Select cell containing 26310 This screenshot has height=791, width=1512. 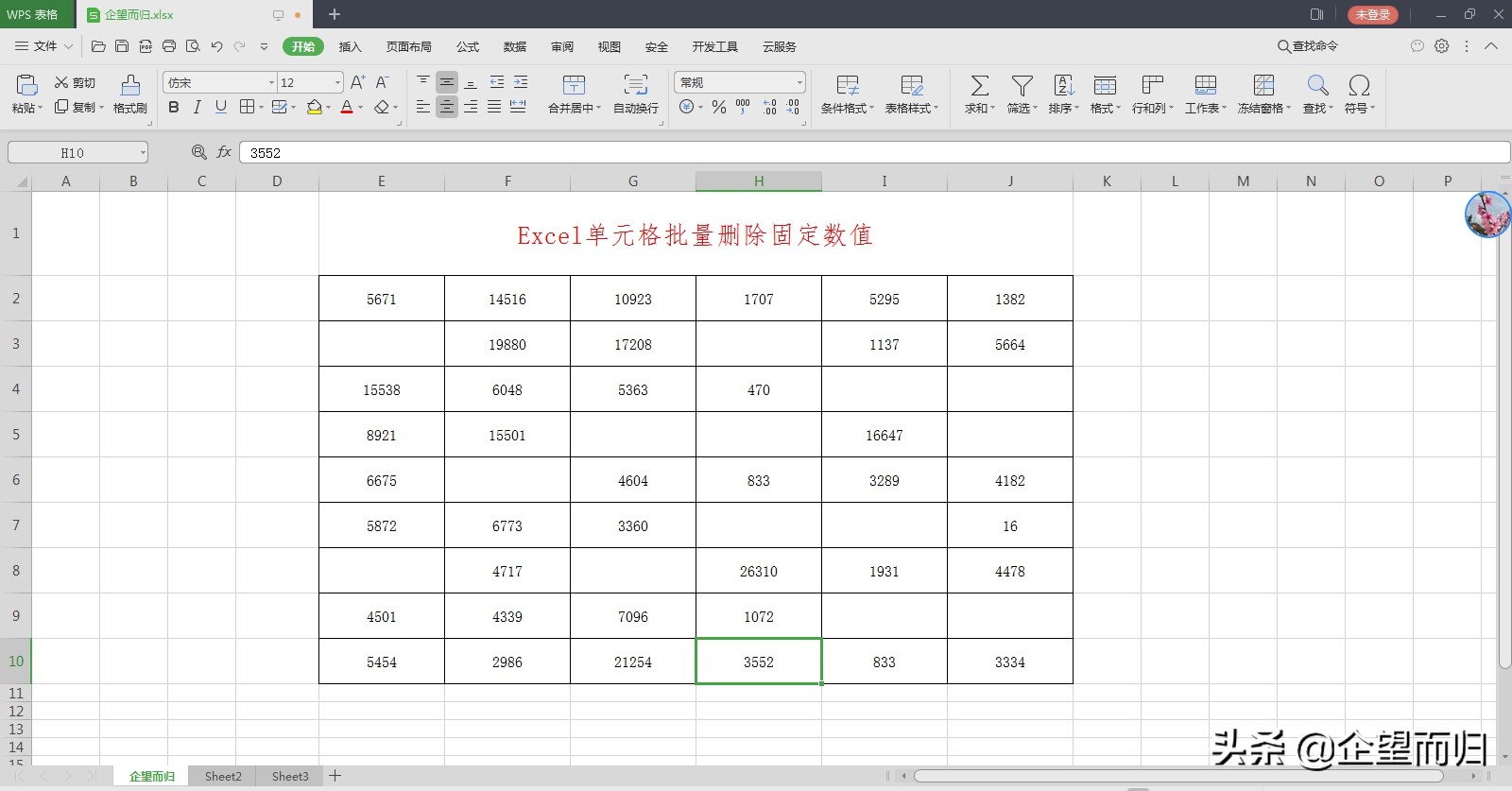(759, 571)
